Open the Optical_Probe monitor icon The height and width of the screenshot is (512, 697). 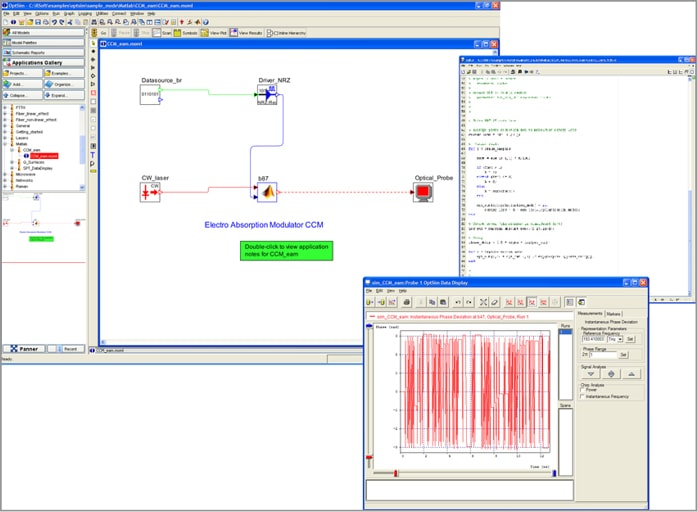(x=424, y=192)
